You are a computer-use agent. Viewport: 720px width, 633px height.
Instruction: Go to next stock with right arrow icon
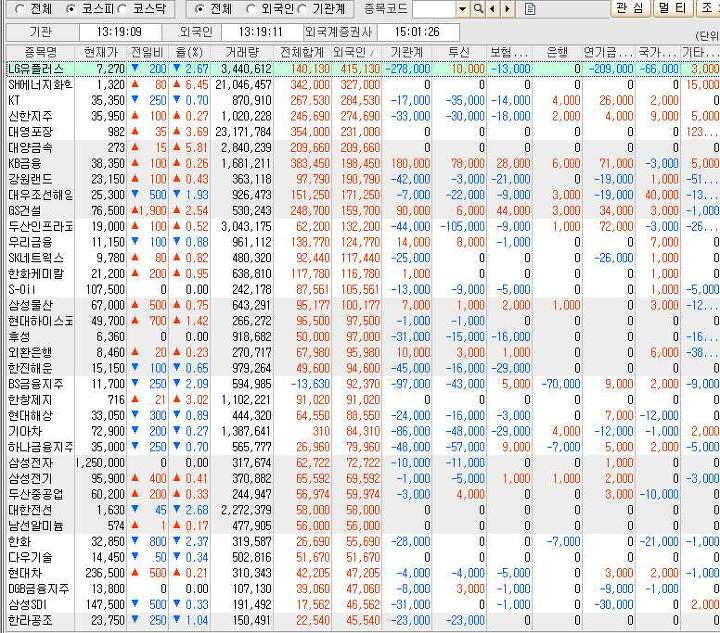pos(507,9)
